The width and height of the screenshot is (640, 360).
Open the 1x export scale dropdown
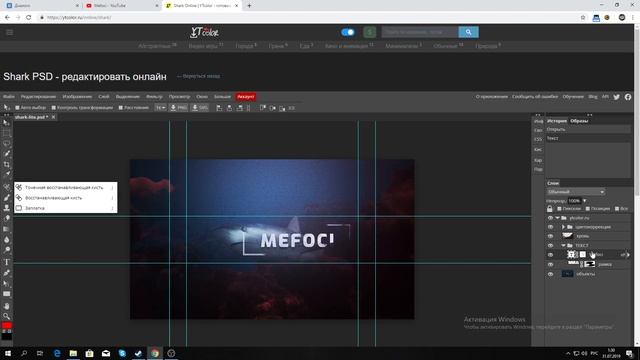tap(160, 108)
